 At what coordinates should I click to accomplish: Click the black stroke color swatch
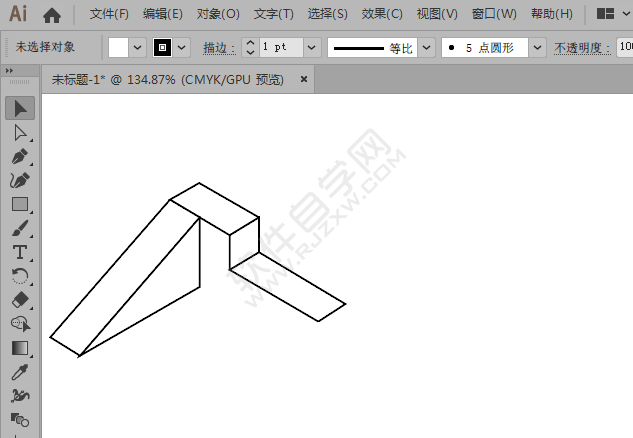(x=162, y=48)
